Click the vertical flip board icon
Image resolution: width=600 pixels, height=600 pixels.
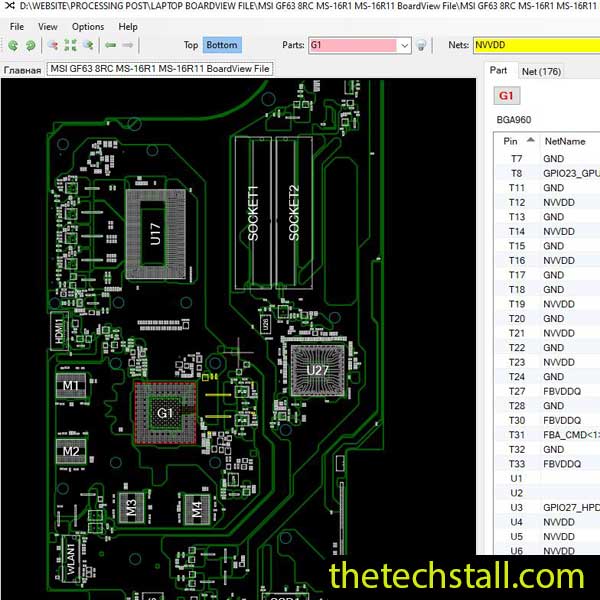pyautogui.click(x=88, y=45)
